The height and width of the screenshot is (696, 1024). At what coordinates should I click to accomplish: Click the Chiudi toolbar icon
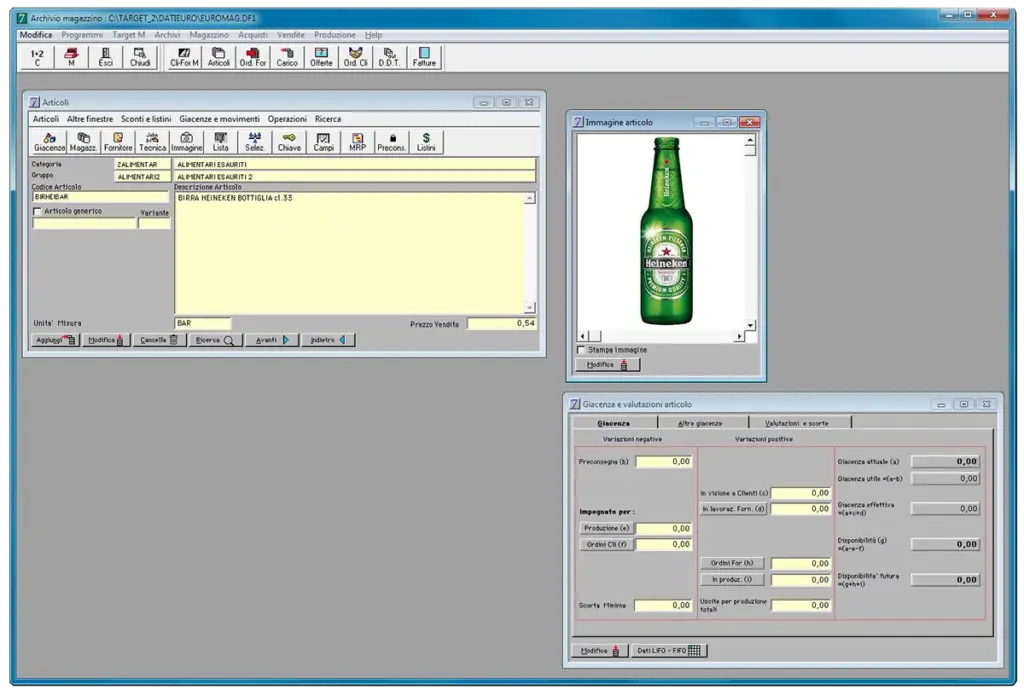coord(140,57)
